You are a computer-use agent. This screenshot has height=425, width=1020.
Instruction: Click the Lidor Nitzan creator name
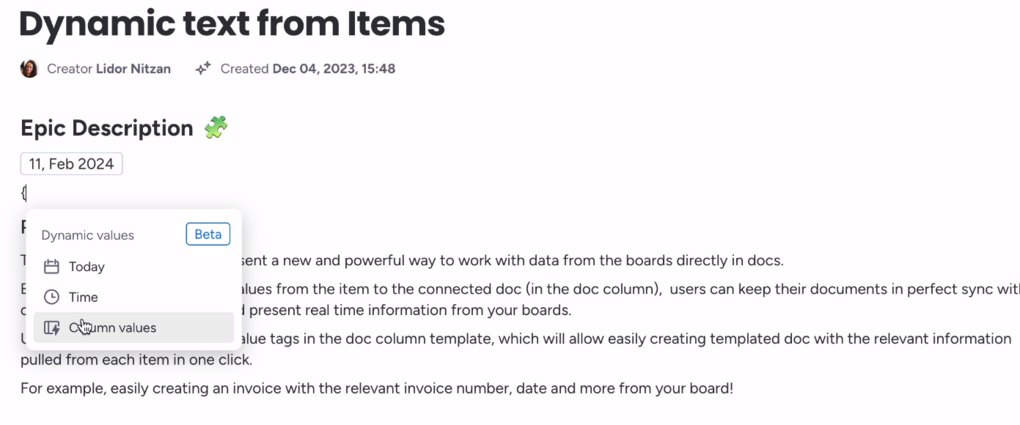coord(133,68)
